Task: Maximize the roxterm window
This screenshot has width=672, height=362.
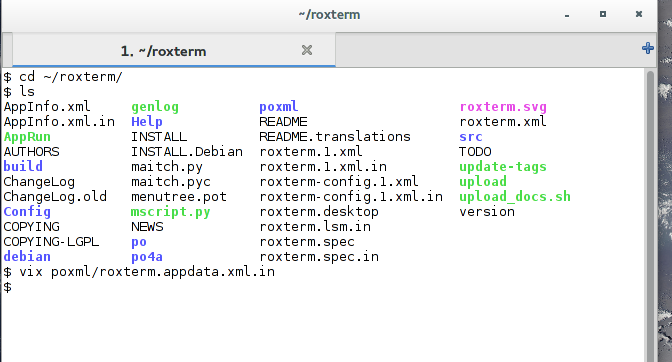Action: (603, 14)
